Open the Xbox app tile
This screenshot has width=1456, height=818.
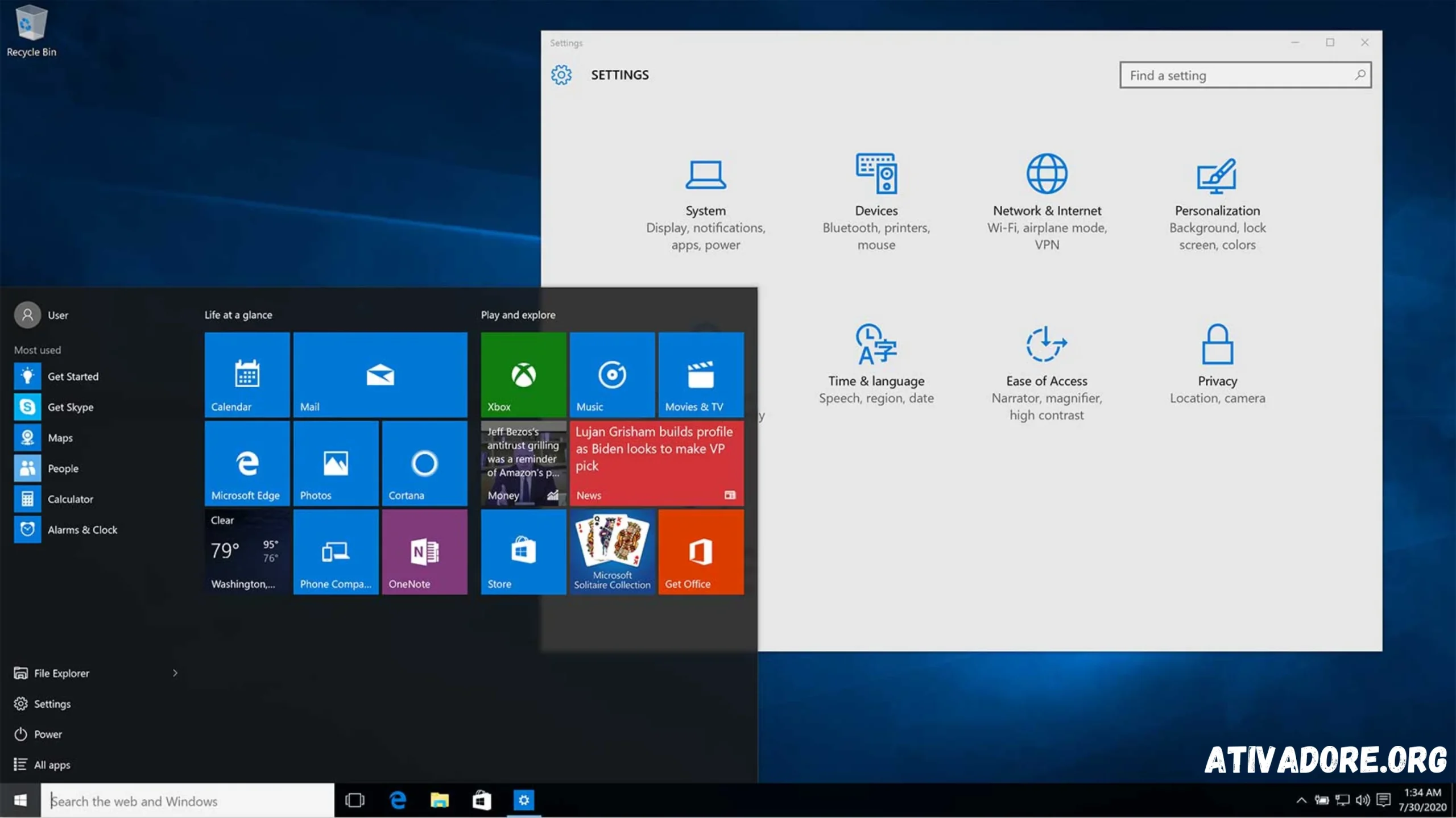(x=523, y=373)
